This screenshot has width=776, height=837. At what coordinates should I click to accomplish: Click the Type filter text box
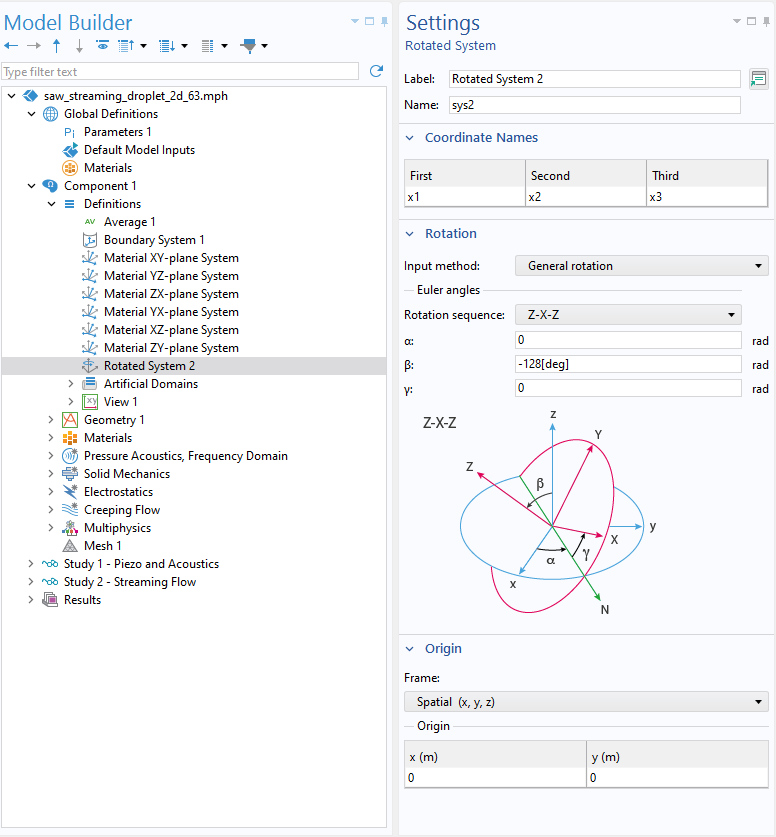pos(180,72)
